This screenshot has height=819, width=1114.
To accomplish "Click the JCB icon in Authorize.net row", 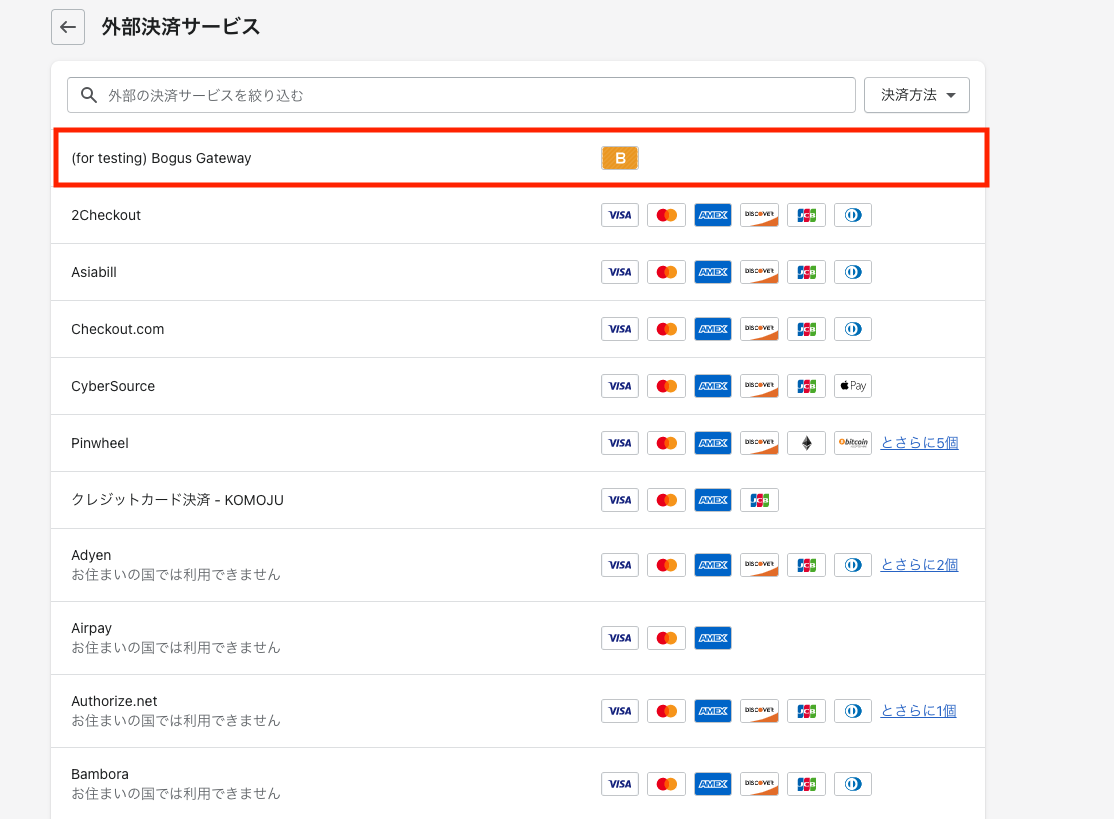I will coord(806,711).
